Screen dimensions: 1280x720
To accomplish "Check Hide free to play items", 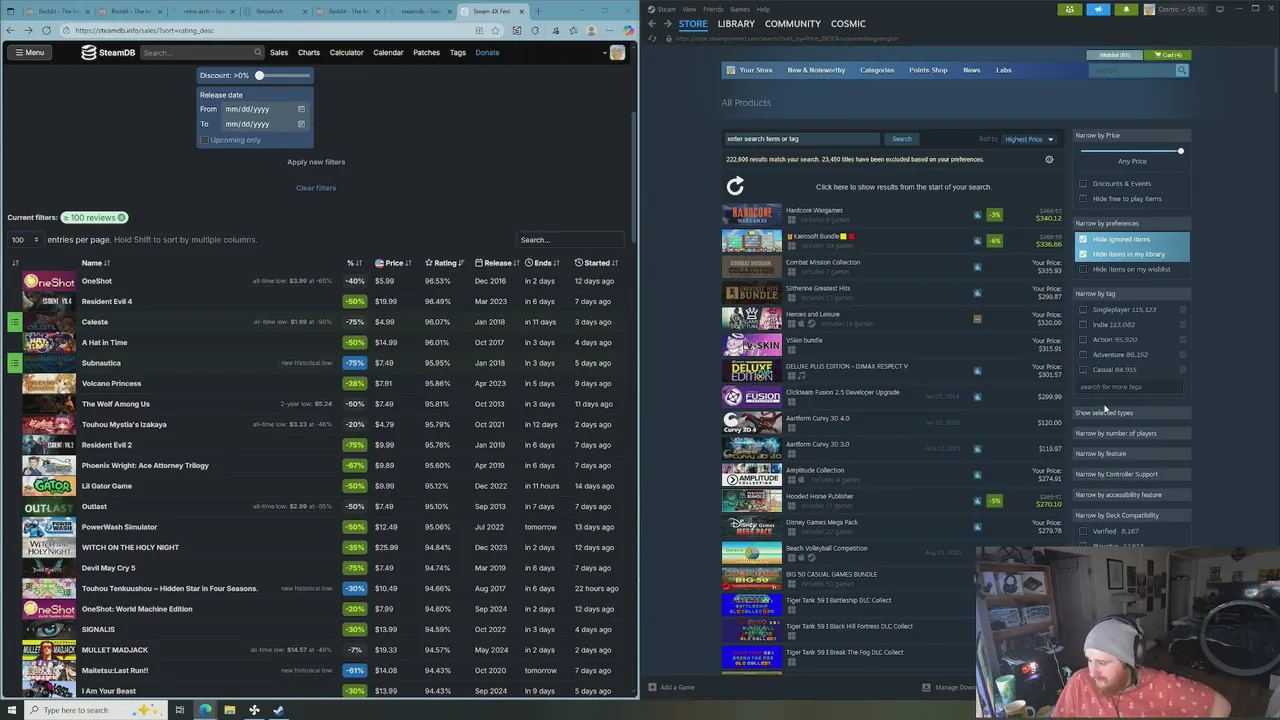I will (1083, 199).
